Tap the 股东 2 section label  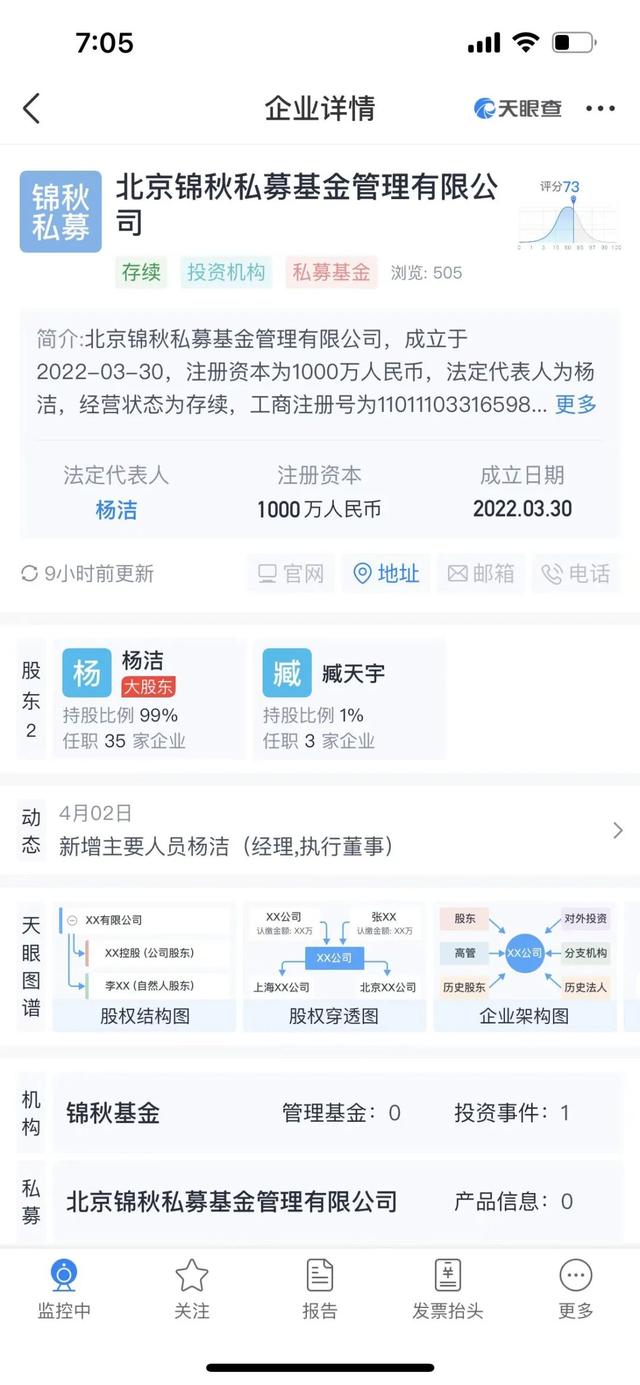(31, 700)
